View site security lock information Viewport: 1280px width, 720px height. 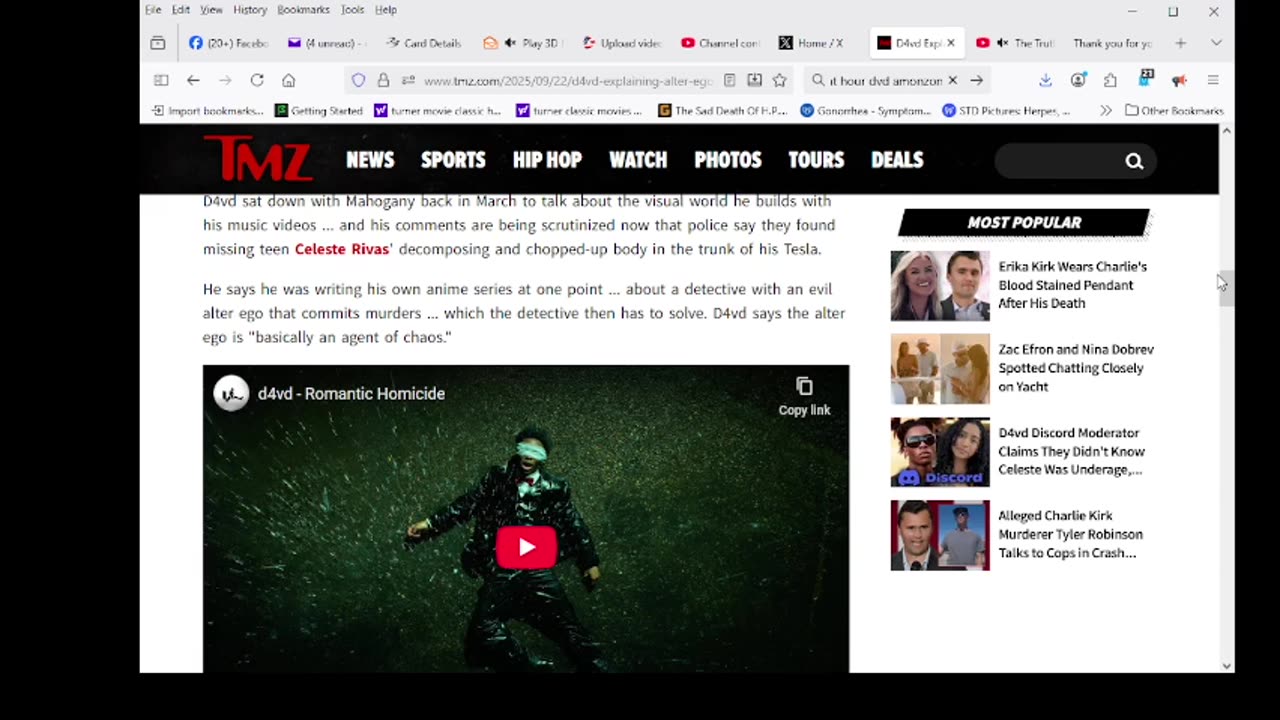pyautogui.click(x=383, y=80)
